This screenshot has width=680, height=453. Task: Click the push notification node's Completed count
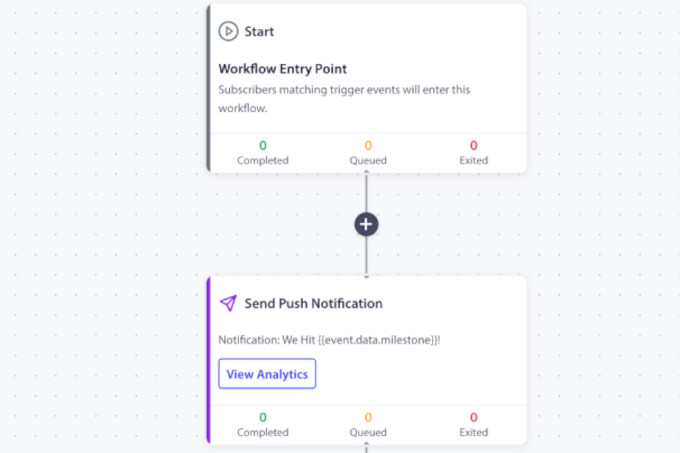(263, 417)
